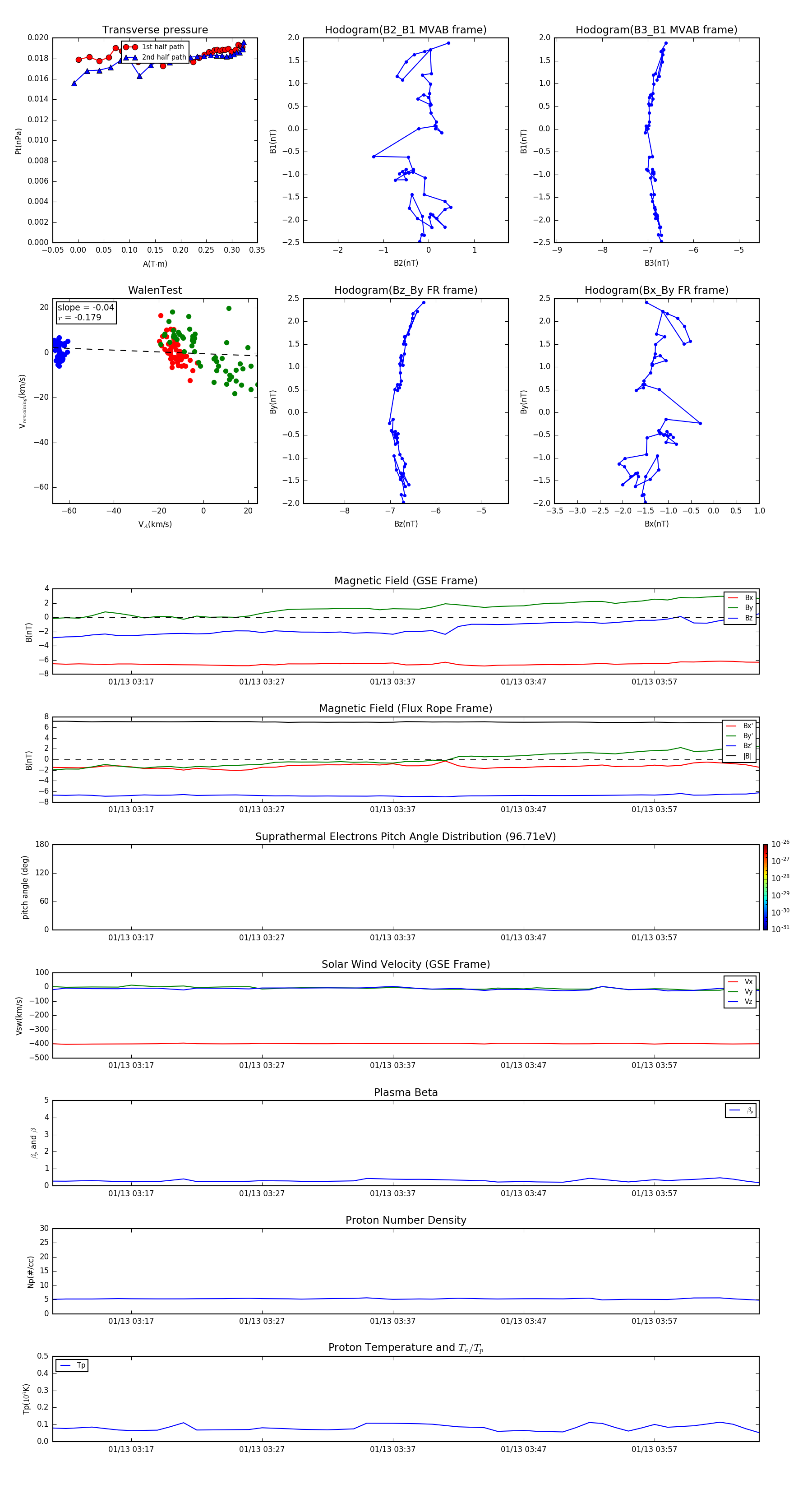Click the 10^-31 colorbar label

[x=780, y=929]
